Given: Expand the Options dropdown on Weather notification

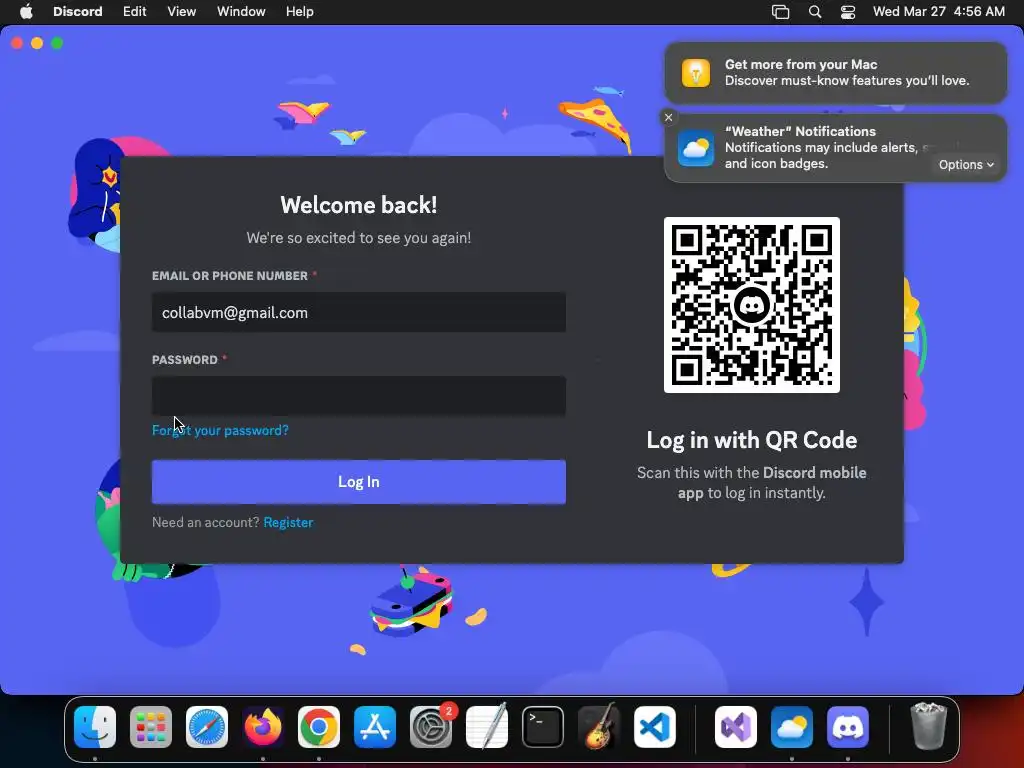Looking at the screenshot, I should tap(966, 165).
